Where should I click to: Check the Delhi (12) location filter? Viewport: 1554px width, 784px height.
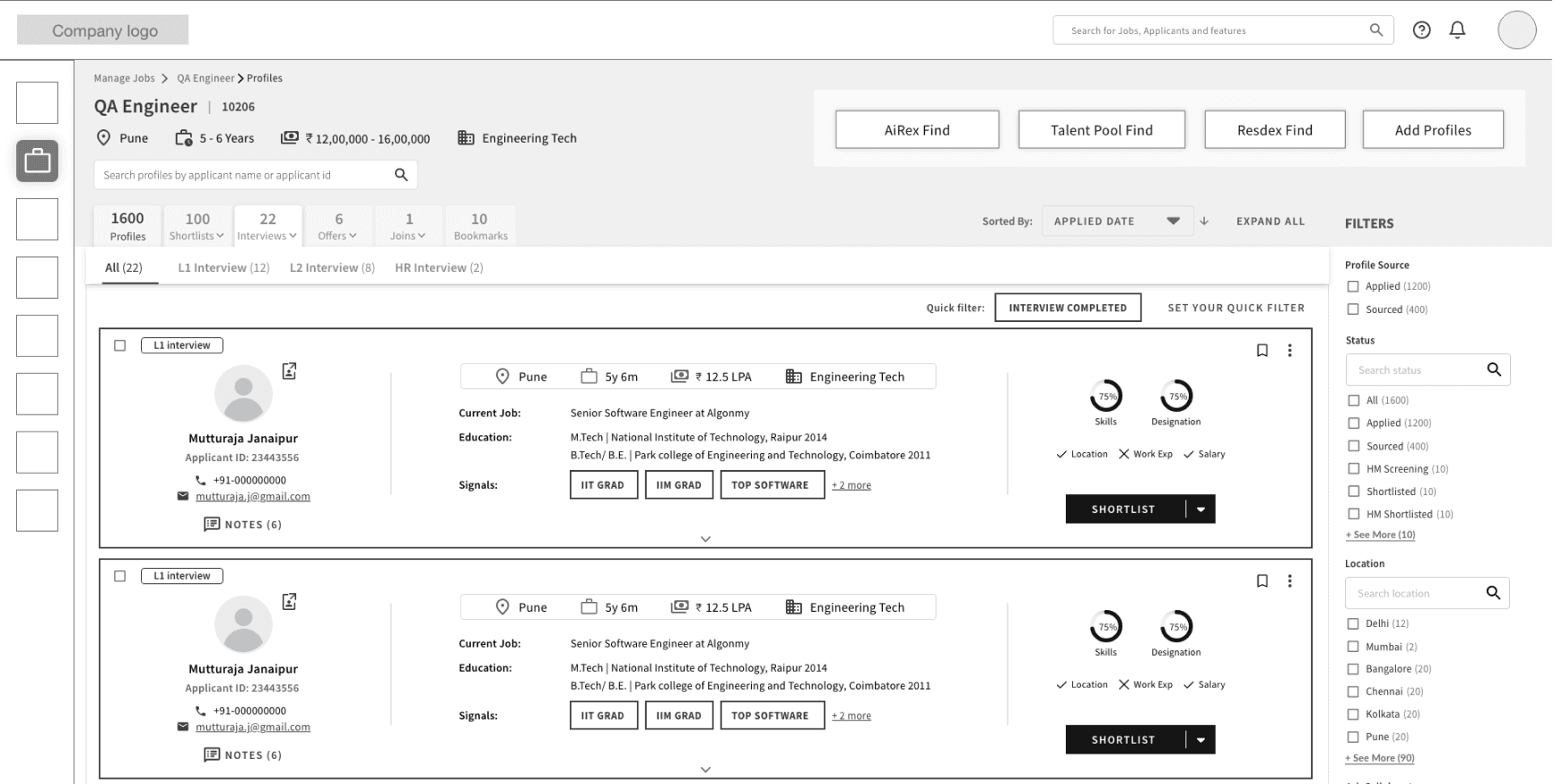tap(1353, 623)
